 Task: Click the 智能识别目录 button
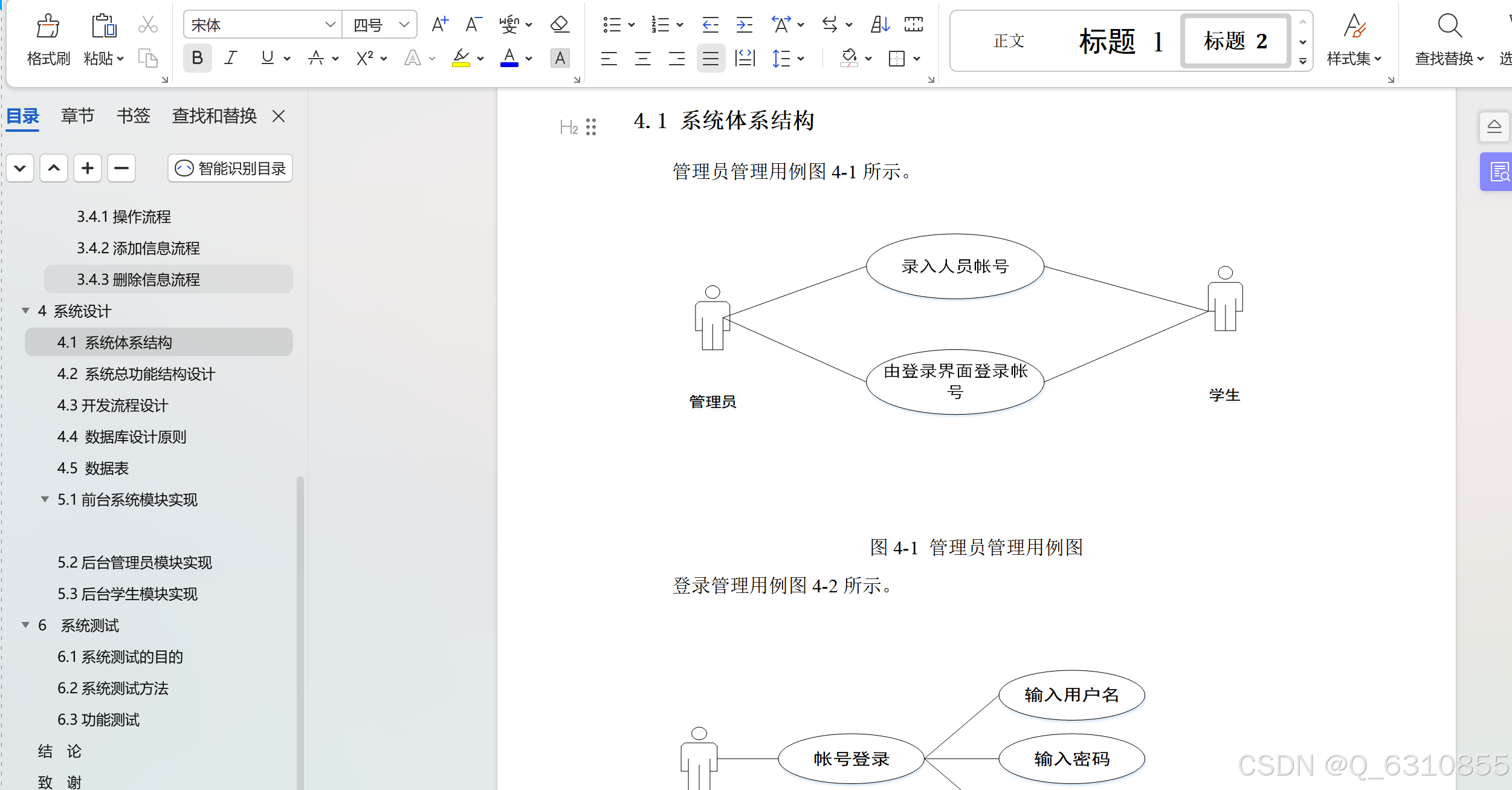pyautogui.click(x=230, y=168)
